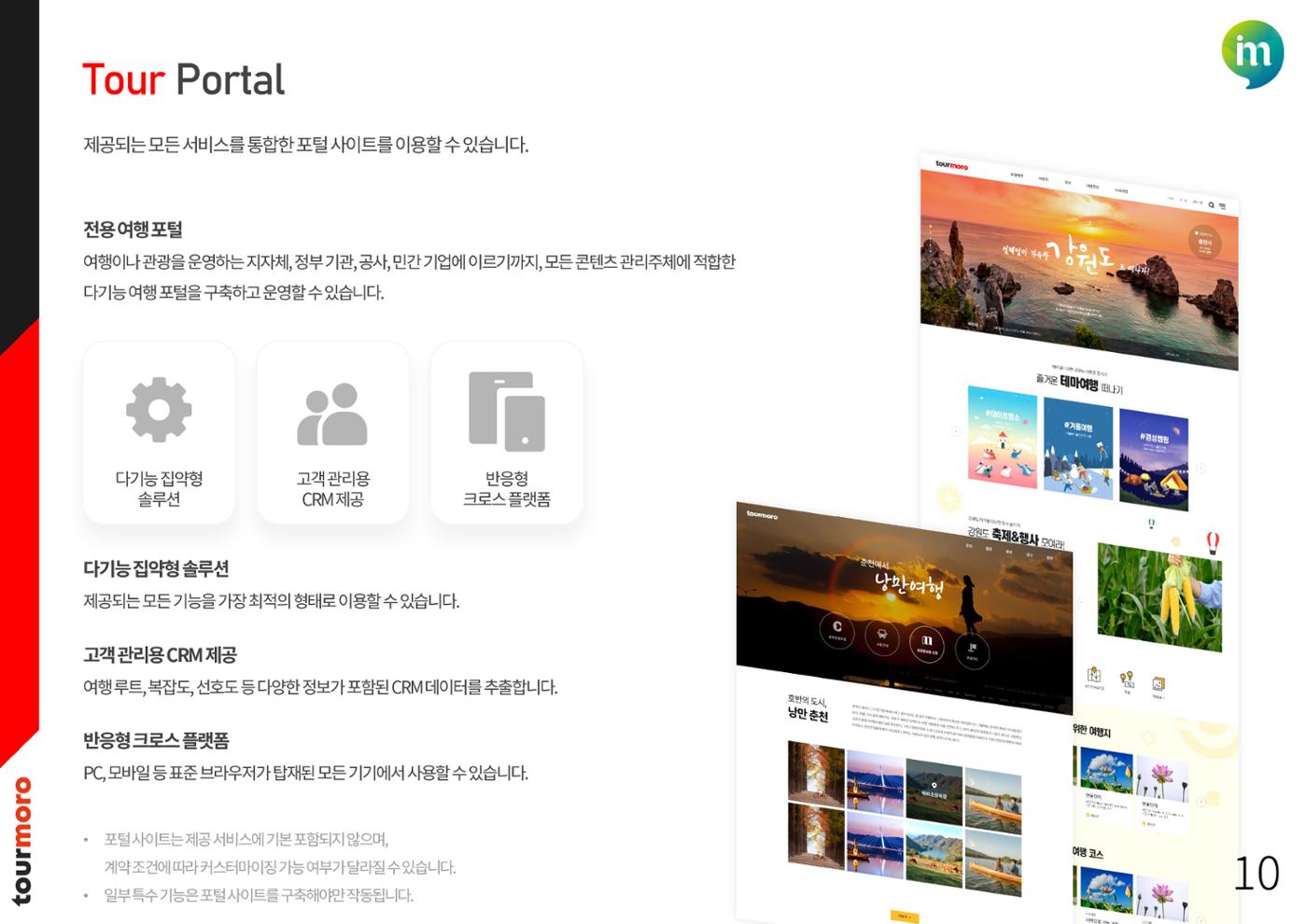Screen dimensions: 1307x924
Task: Click the bold '반응형 크로스 플랫폼' section heading
Action: (x=156, y=741)
